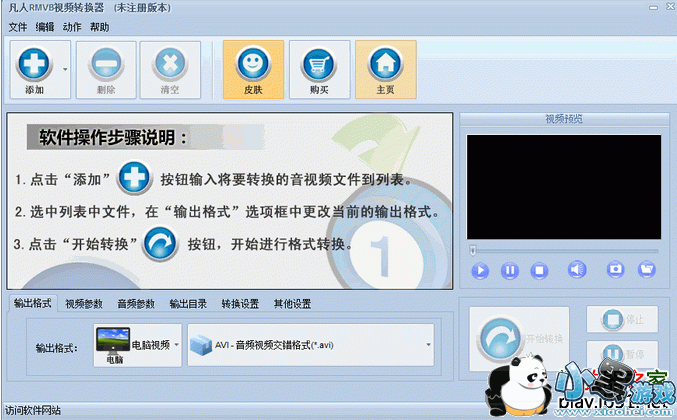Viewport: 677px width, 420px height.
Task: Open the 帮助 menu
Action: 99,27
